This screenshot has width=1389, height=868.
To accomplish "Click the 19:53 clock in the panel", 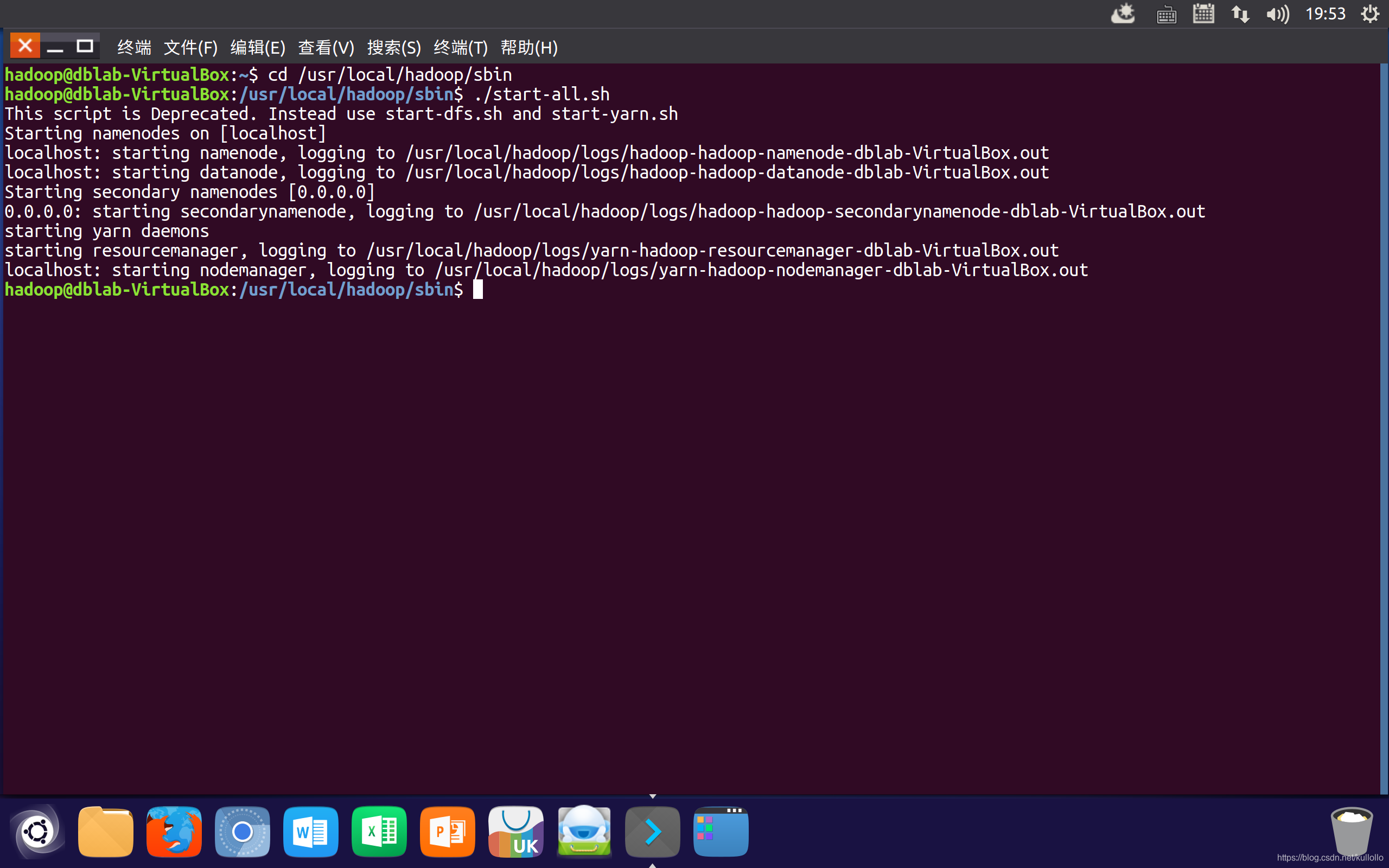I will (x=1325, y=14).
